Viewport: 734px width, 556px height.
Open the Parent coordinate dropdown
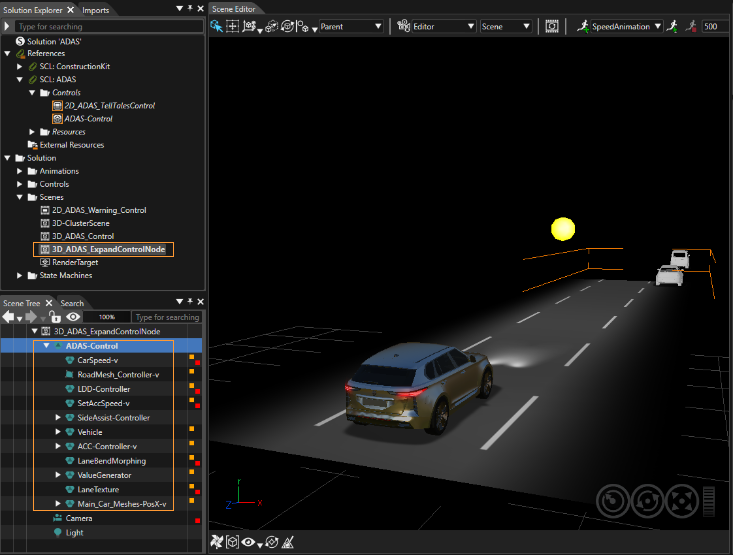(x=351, y=27)
